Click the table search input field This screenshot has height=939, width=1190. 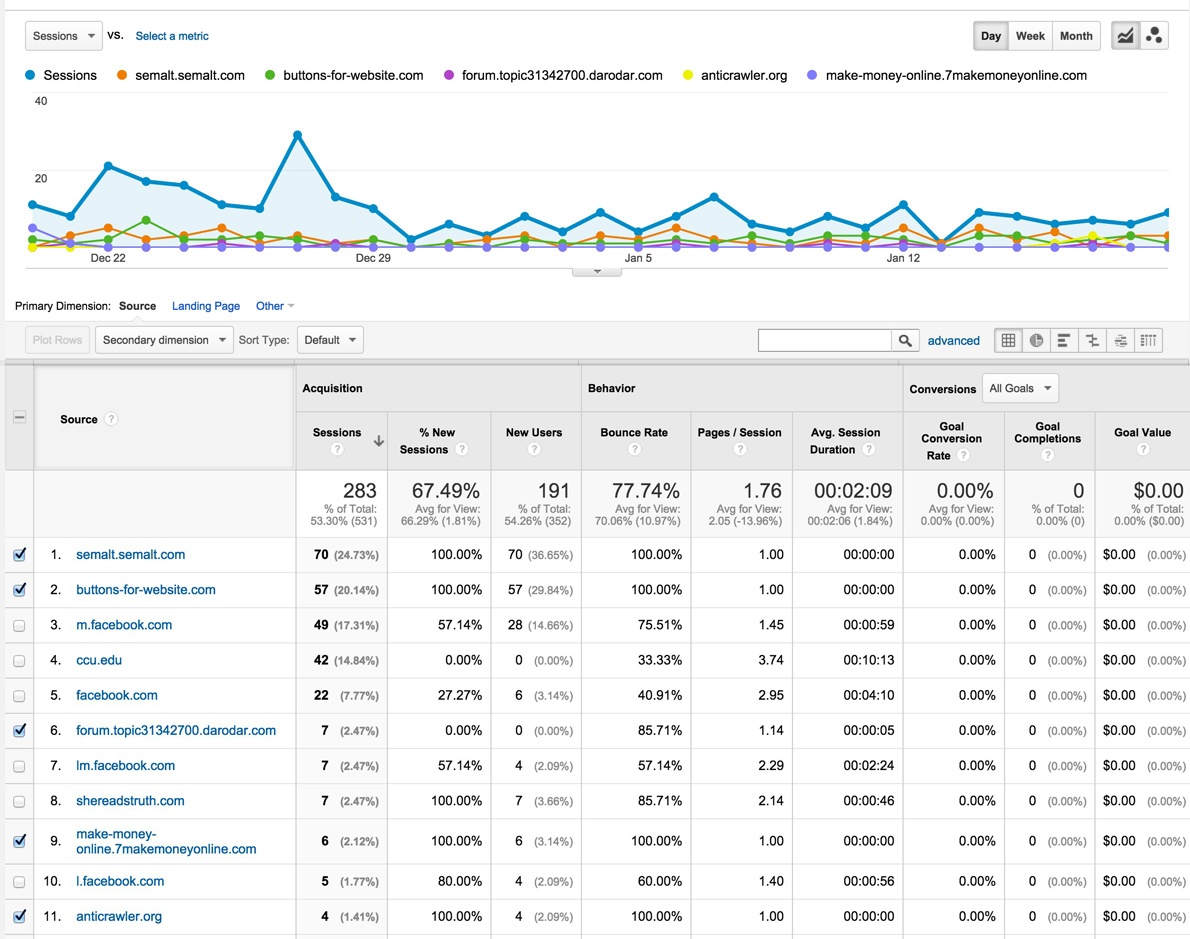coord(824,341)
